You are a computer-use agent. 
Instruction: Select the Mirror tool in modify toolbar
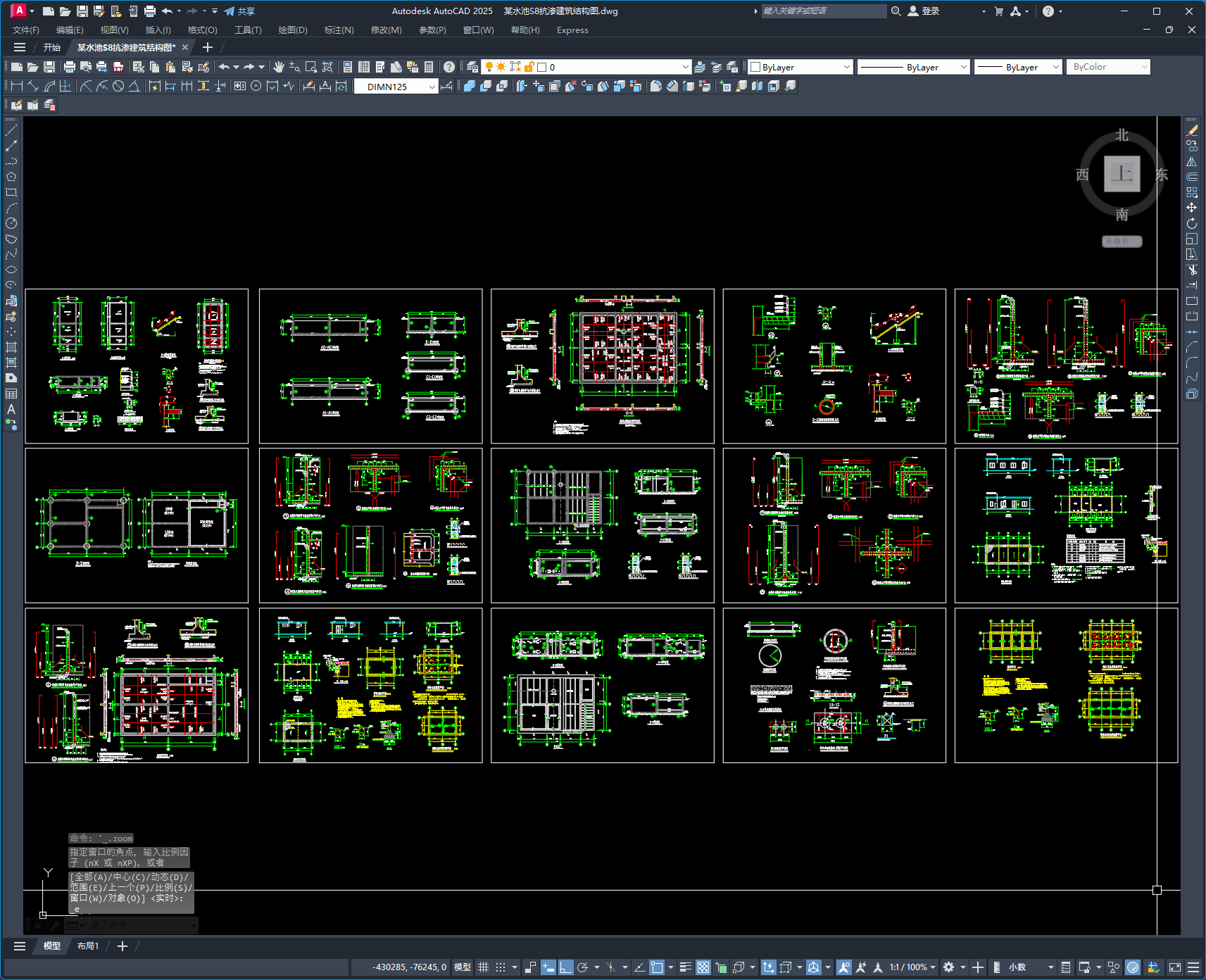(1192, 161)
